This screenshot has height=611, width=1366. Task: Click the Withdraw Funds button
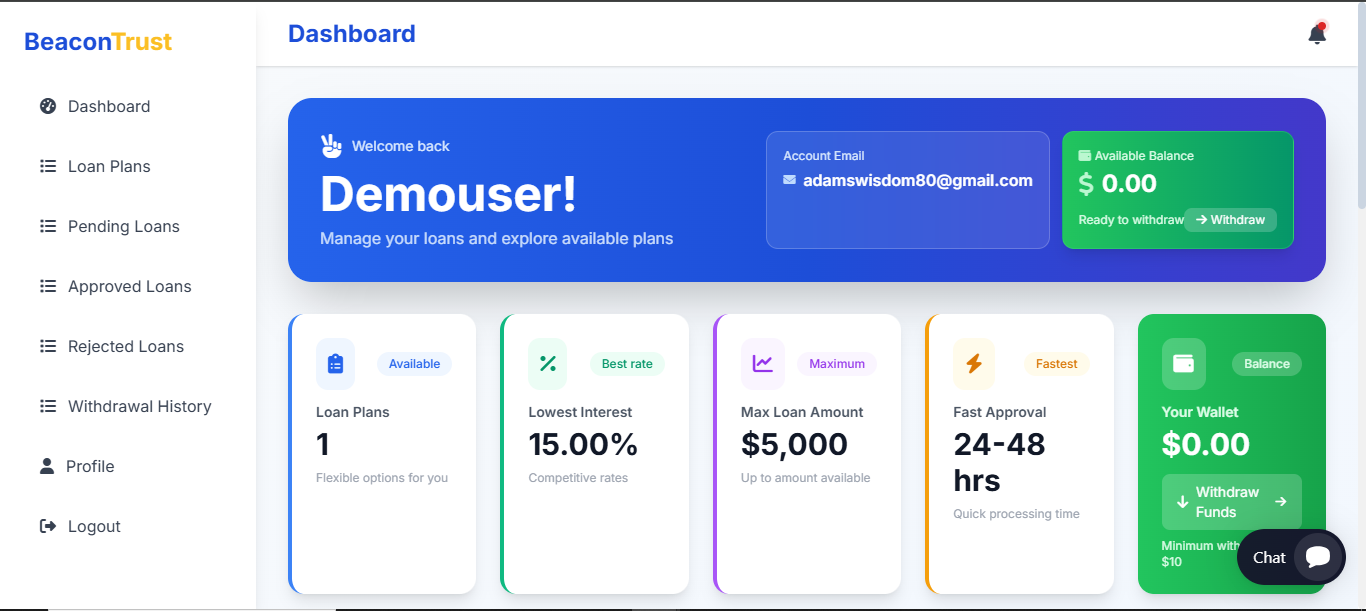pos(1232,502)
